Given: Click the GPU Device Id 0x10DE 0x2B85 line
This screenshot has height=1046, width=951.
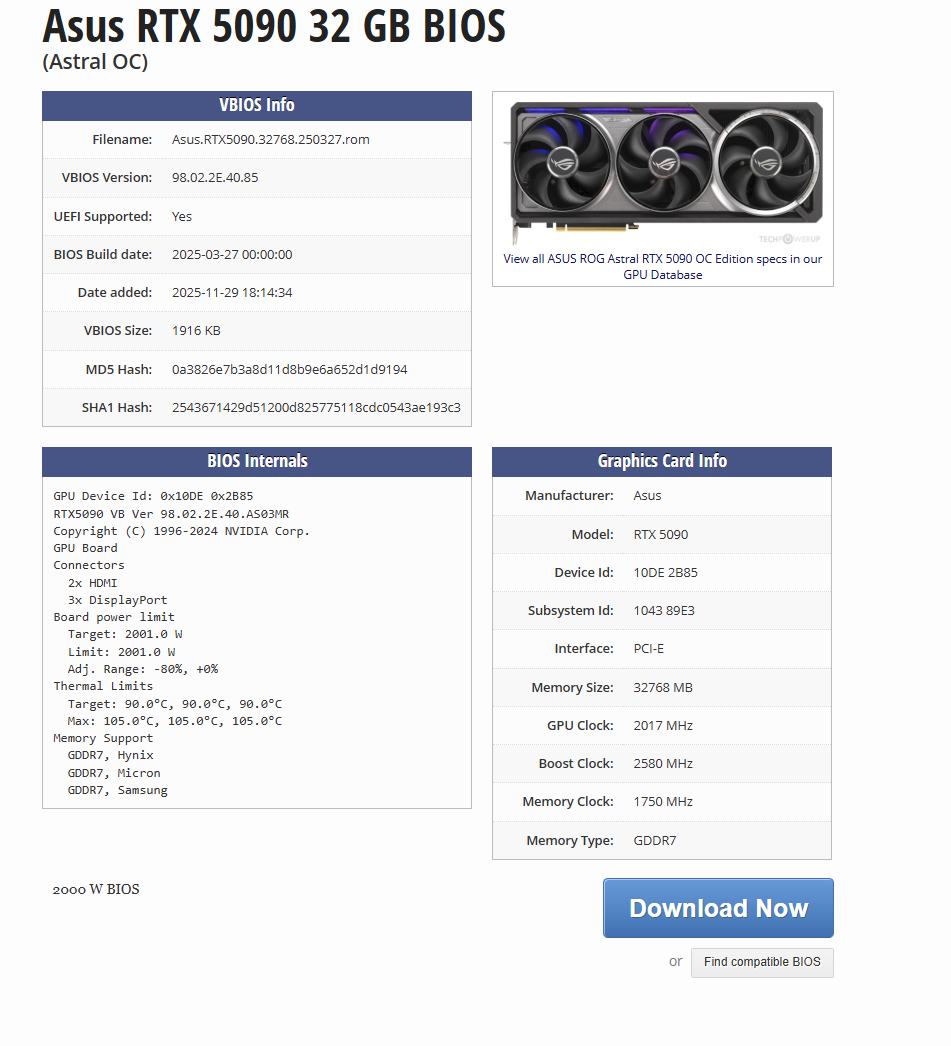Looking at the screenshot, I should pos(153,496).
